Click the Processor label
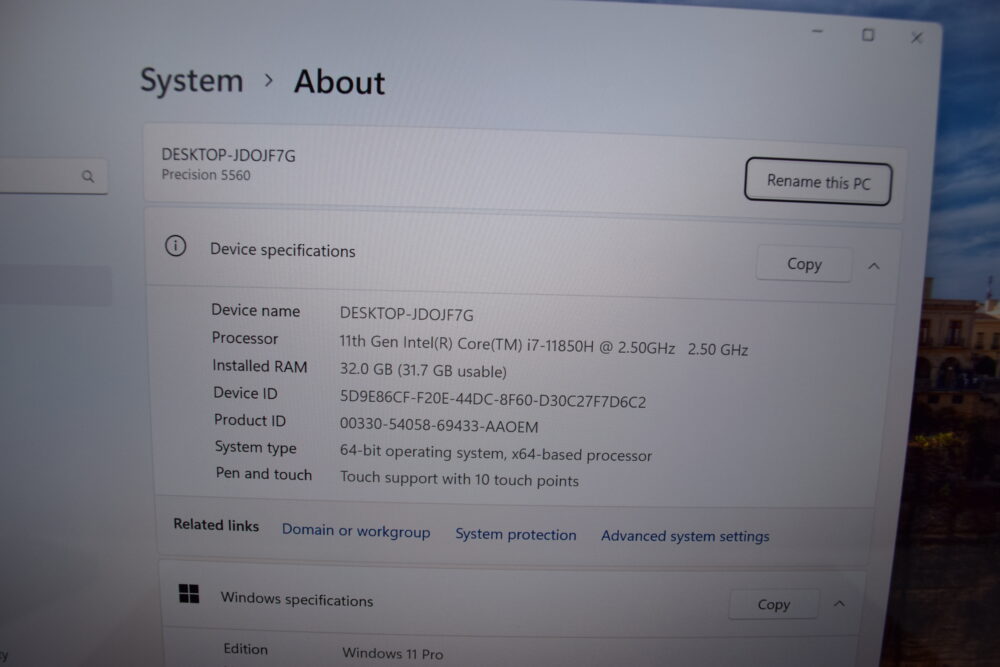 click(x=245, y=338)
